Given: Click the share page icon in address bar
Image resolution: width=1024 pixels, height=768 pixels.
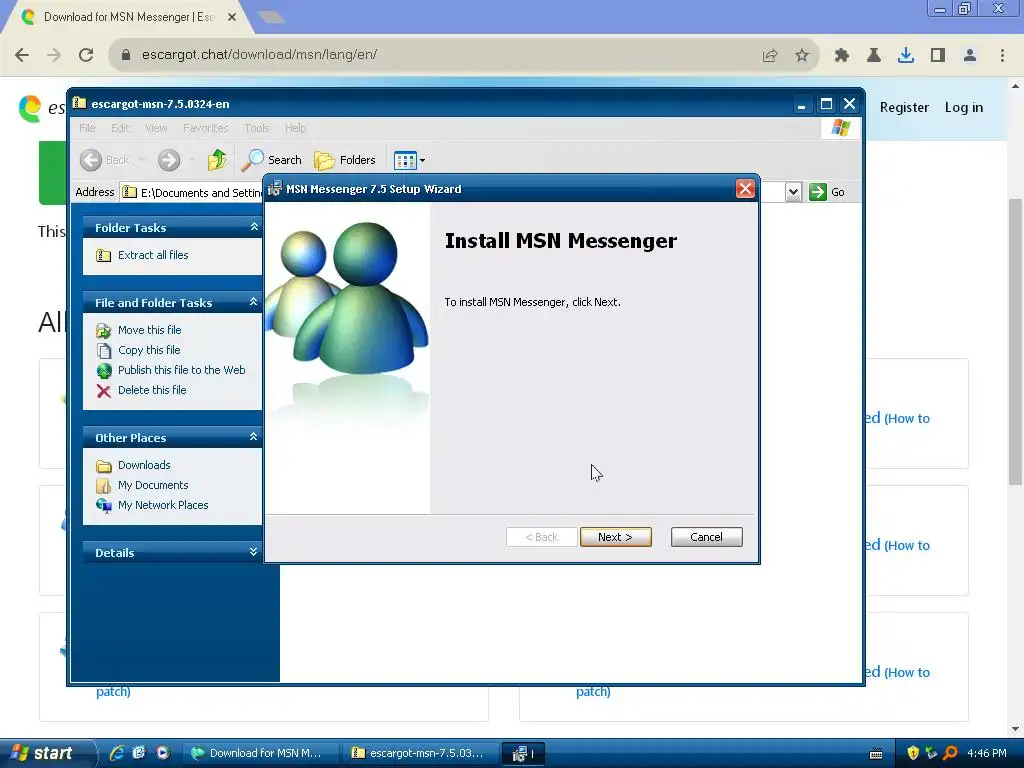Looking at the screenshot, I should click(x=770, y=56).
